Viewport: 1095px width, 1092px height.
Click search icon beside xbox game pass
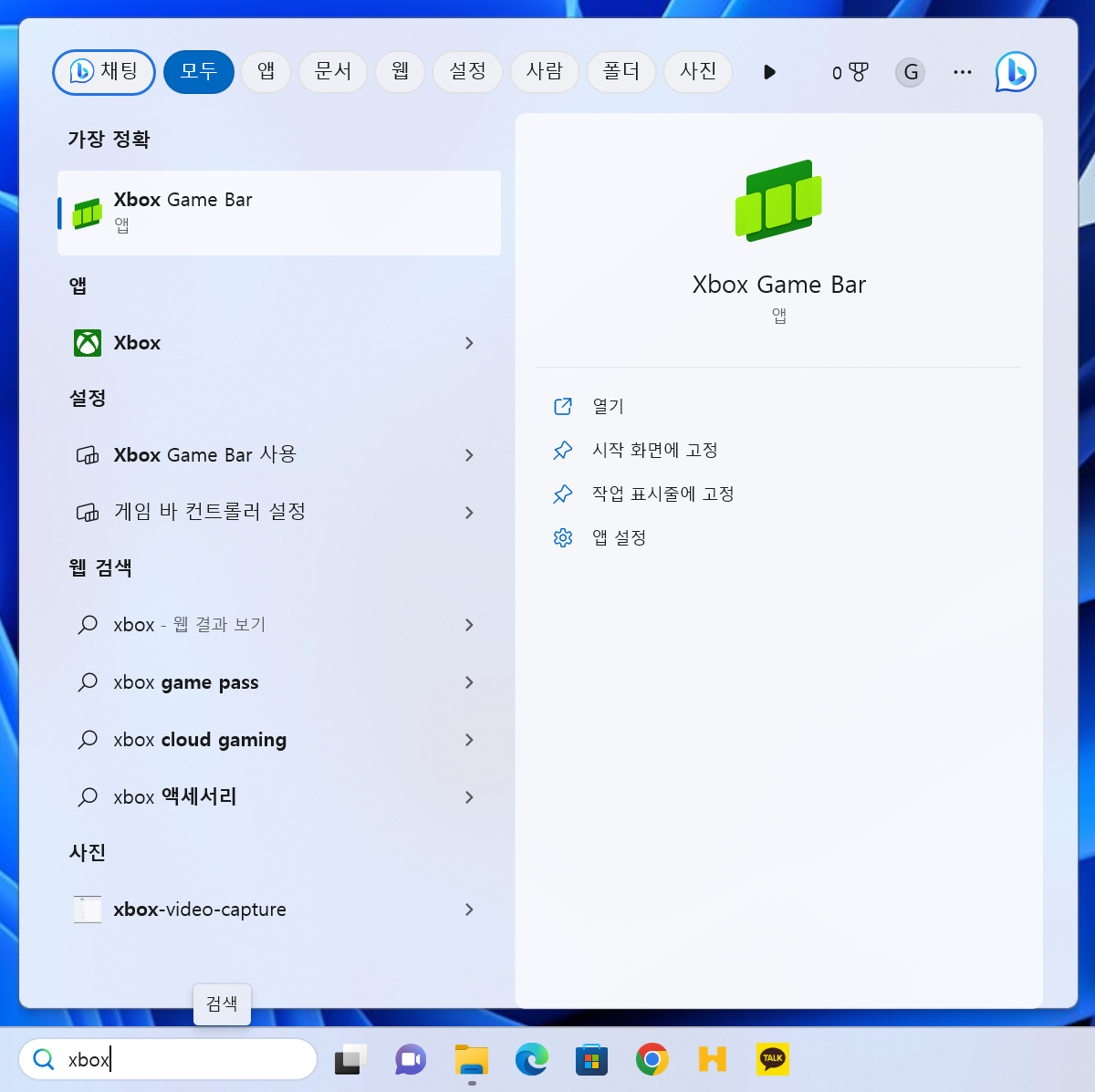click(x=88, y=682)
